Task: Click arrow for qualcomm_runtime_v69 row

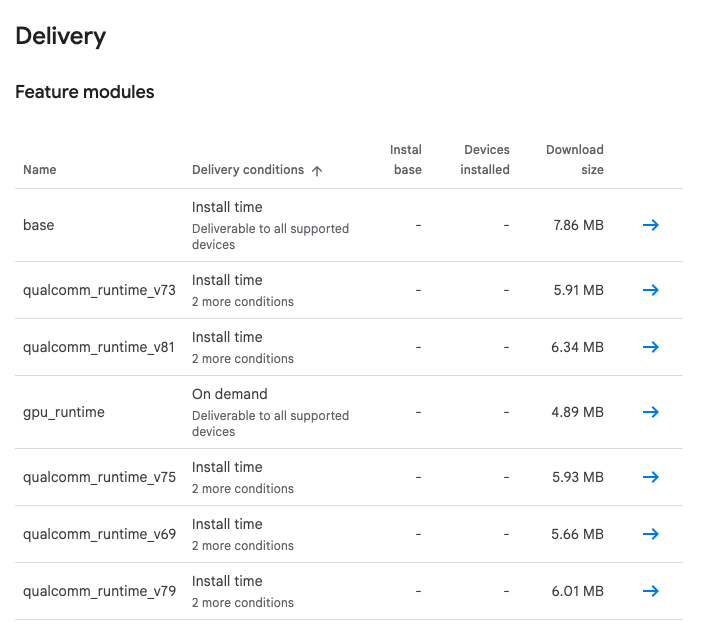Action: 650,534
